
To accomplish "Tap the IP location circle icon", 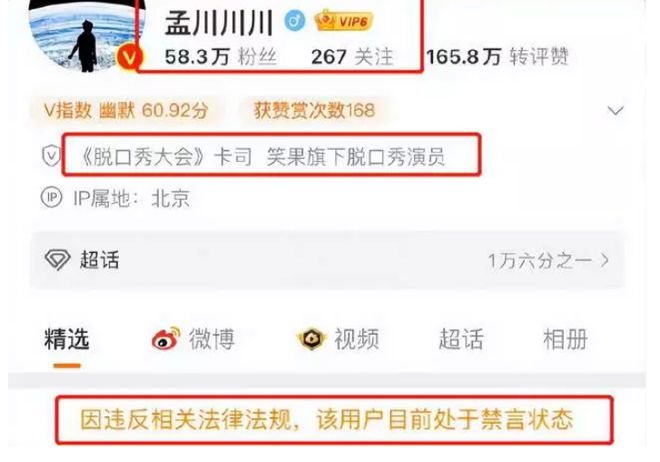I will pyautogui.click(x=51, y=197).
